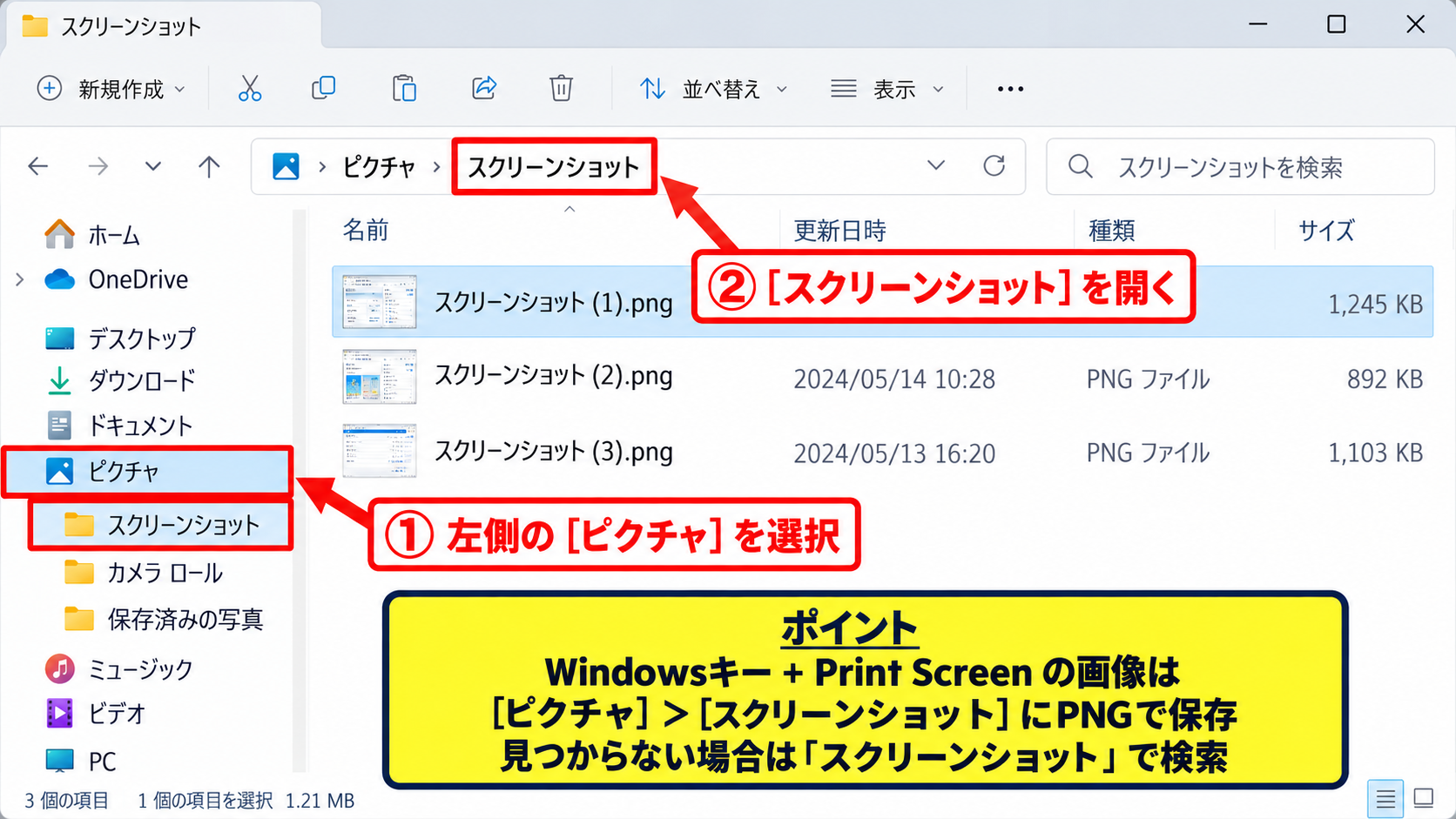Viewport: 1456px width, 819px height.
Task: Select PC in the navigation pane
Action: (80, 761)
